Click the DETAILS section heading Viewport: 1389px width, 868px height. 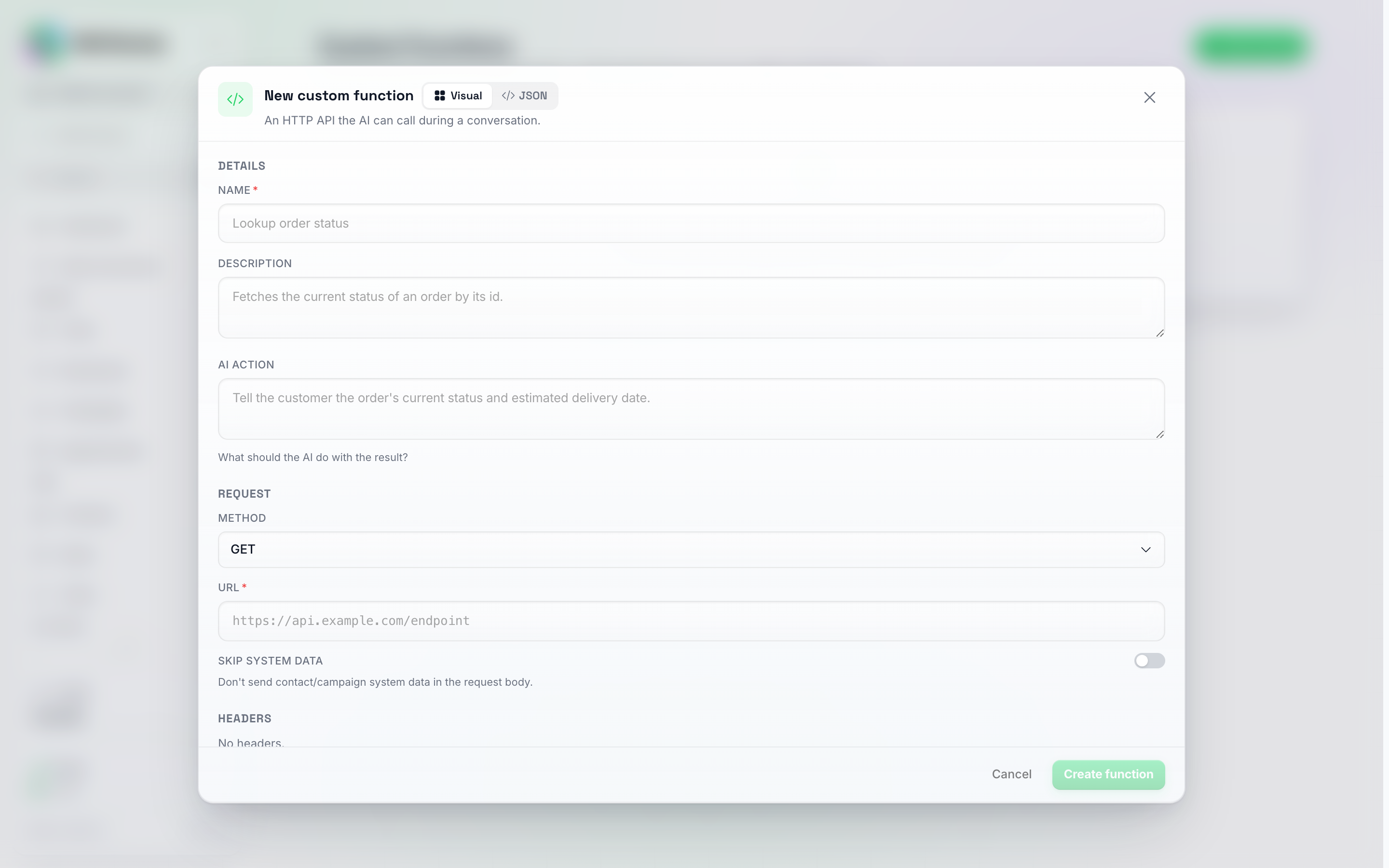242,166
